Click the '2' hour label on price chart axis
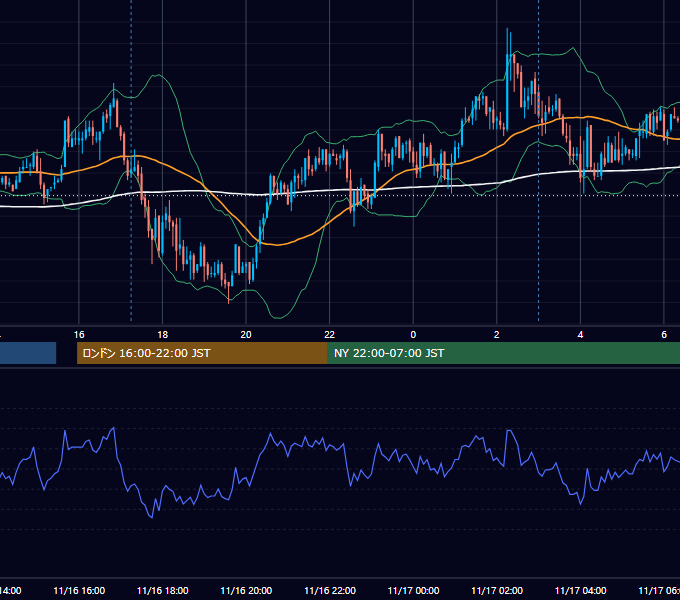 (x=497, y=335)
